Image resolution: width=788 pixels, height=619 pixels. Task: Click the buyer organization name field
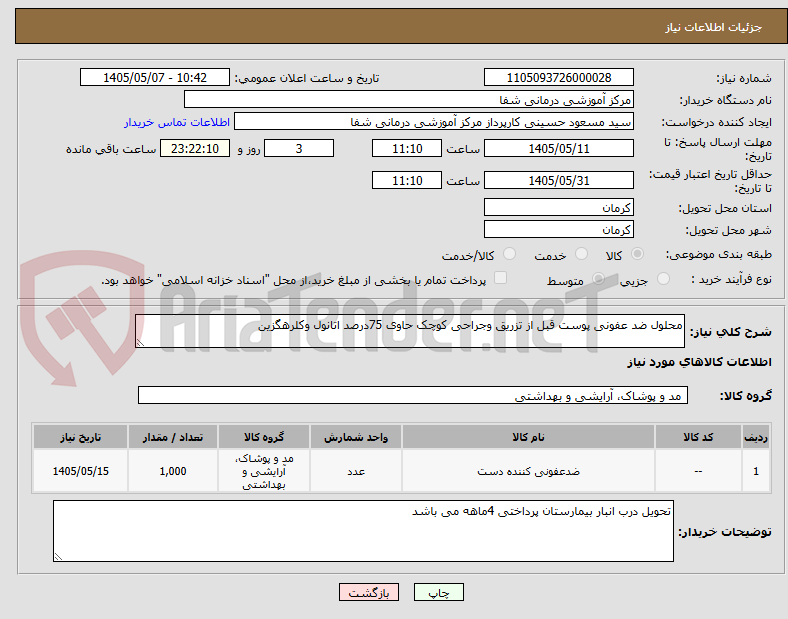tap(409, 99)
